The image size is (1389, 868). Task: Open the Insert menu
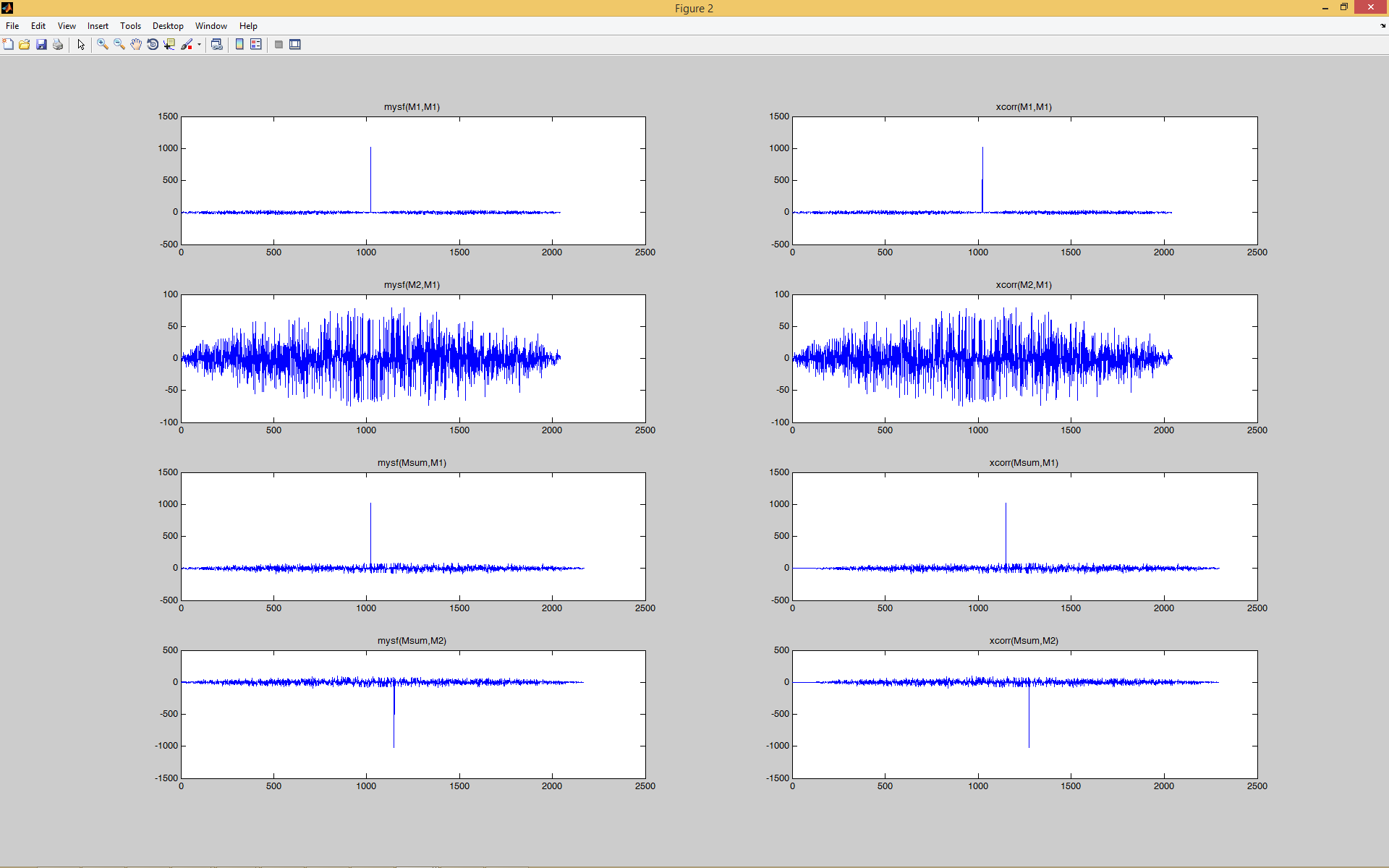98,26
